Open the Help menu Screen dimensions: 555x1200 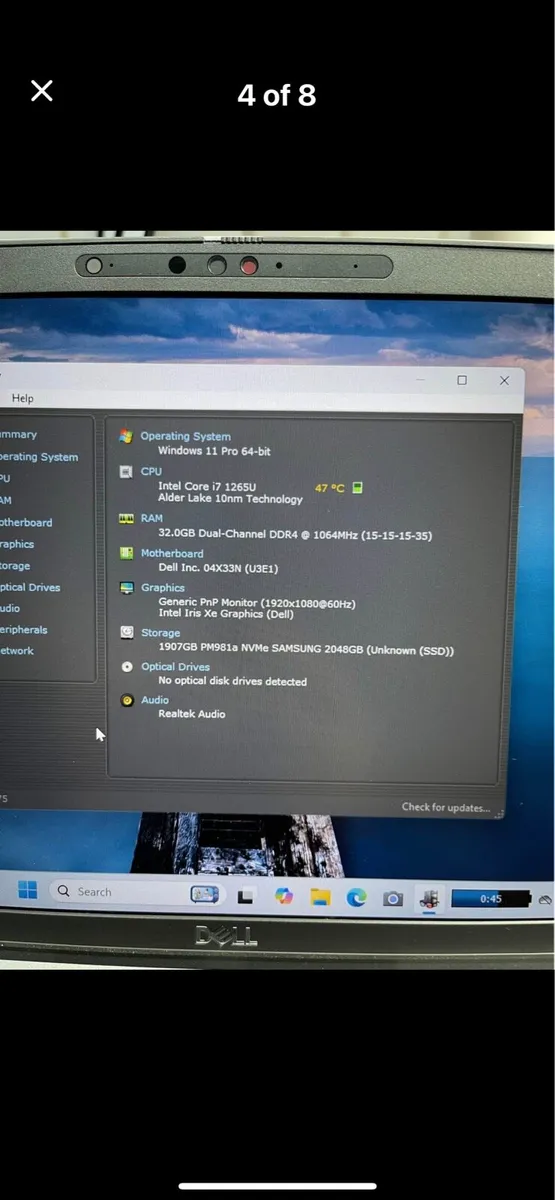22,398
